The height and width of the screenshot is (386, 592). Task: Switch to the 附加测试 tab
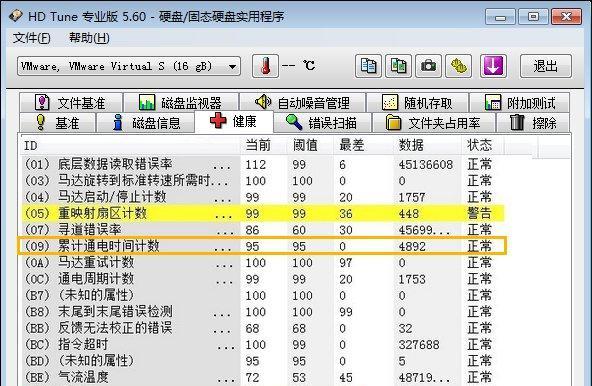pos(520,102)
